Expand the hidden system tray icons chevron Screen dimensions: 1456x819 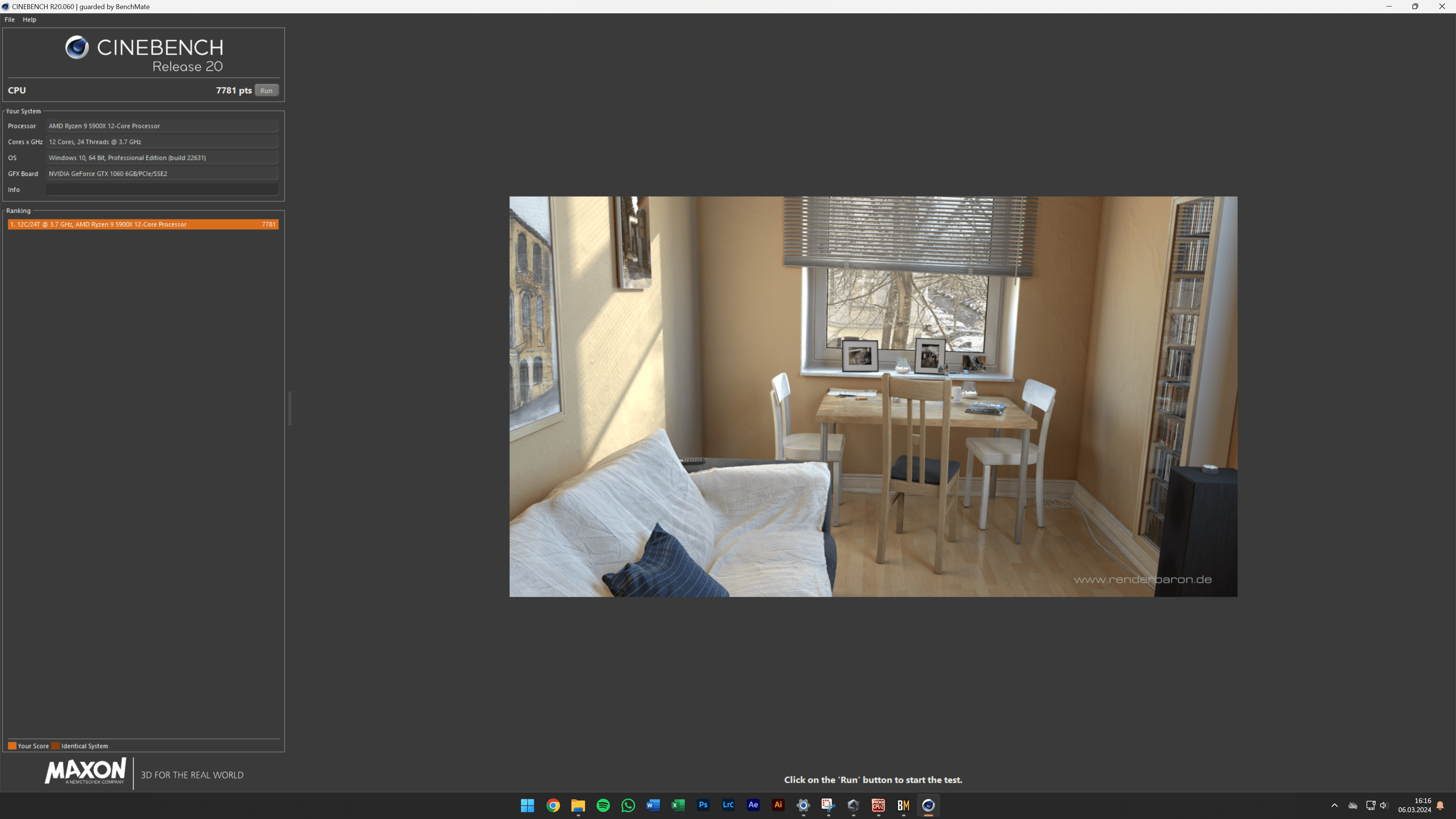pos(1335,805)
